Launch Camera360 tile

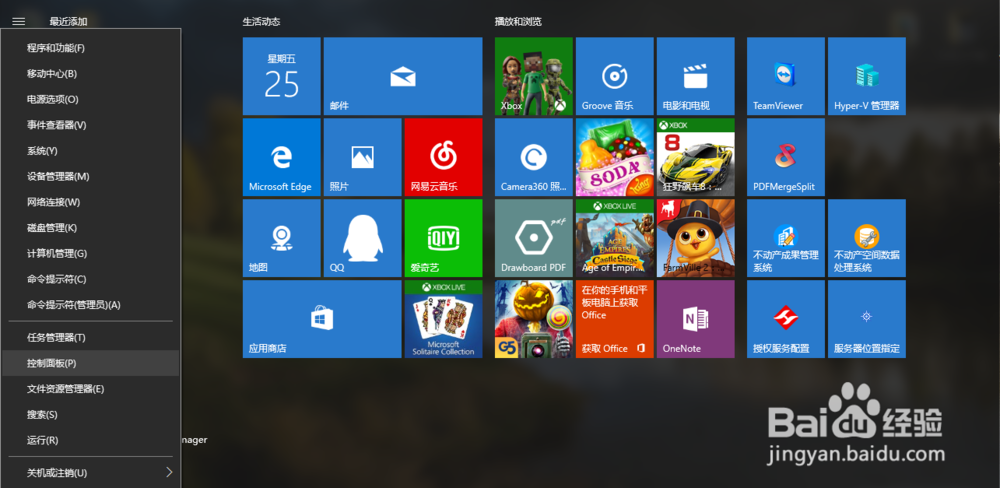(x=534, y=157)
